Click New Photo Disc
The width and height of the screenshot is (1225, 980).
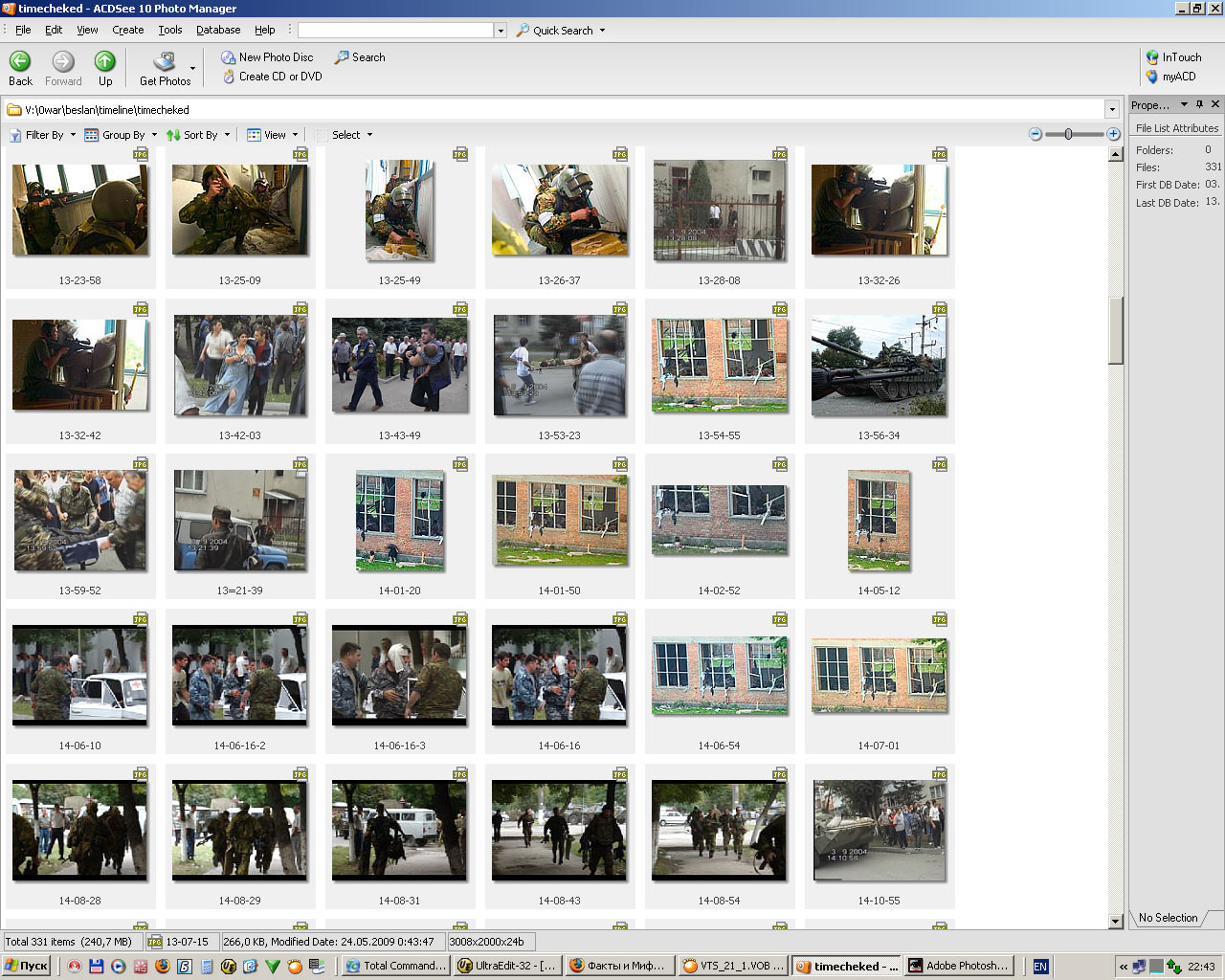[x=267, y=57]
